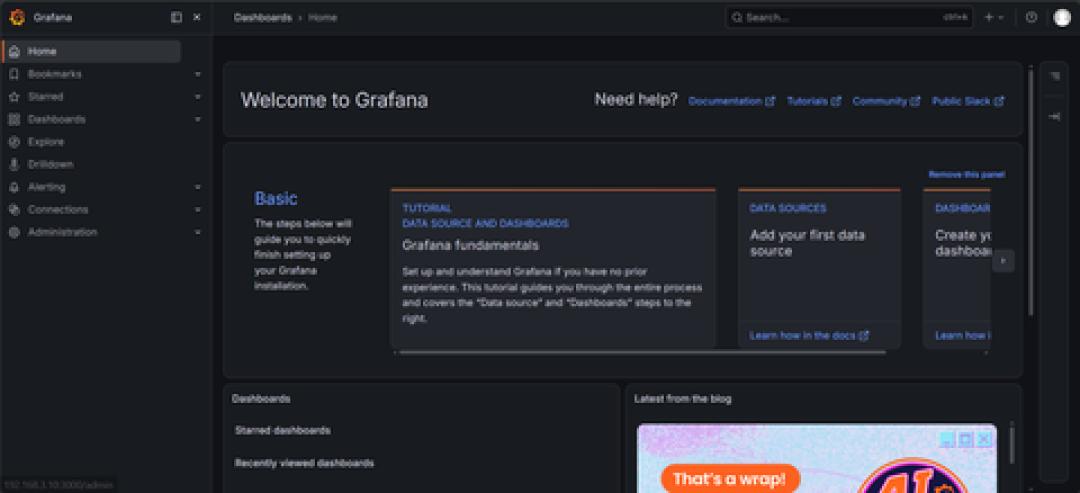Open the user profile avatar
The image size is (1080, 493).
point(1061,17)
